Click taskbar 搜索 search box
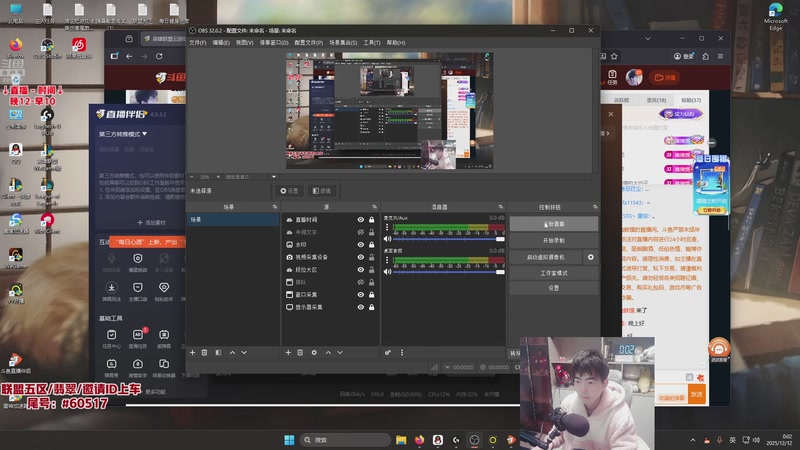The width and height of the screenshot is (800, 450). coord(345,440)
